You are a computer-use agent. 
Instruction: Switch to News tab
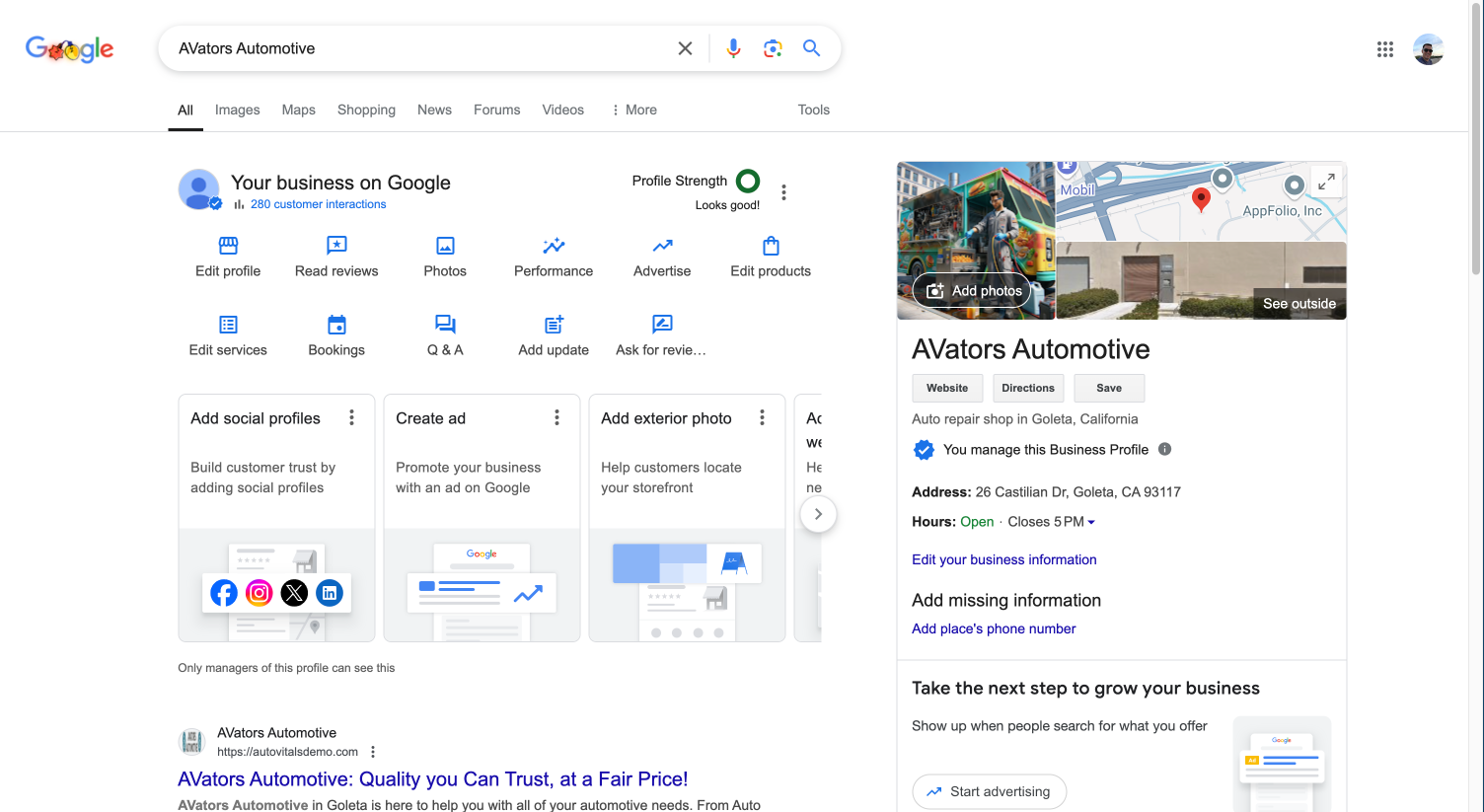click(434, 110)
